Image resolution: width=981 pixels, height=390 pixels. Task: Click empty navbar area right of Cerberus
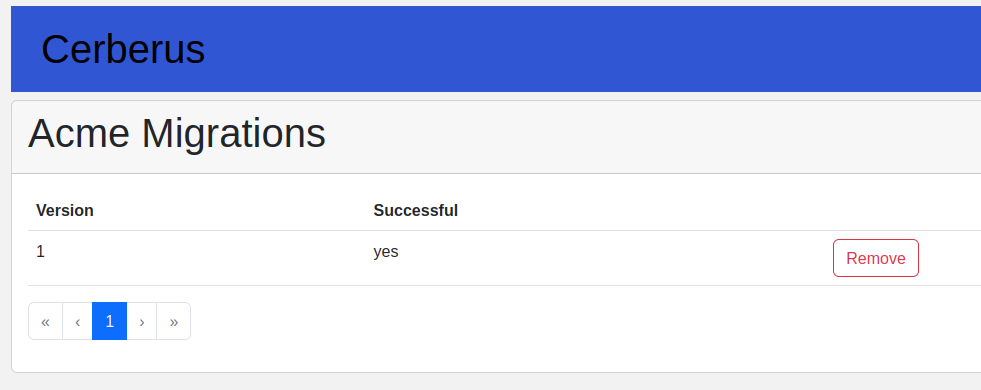pos(594,49)
